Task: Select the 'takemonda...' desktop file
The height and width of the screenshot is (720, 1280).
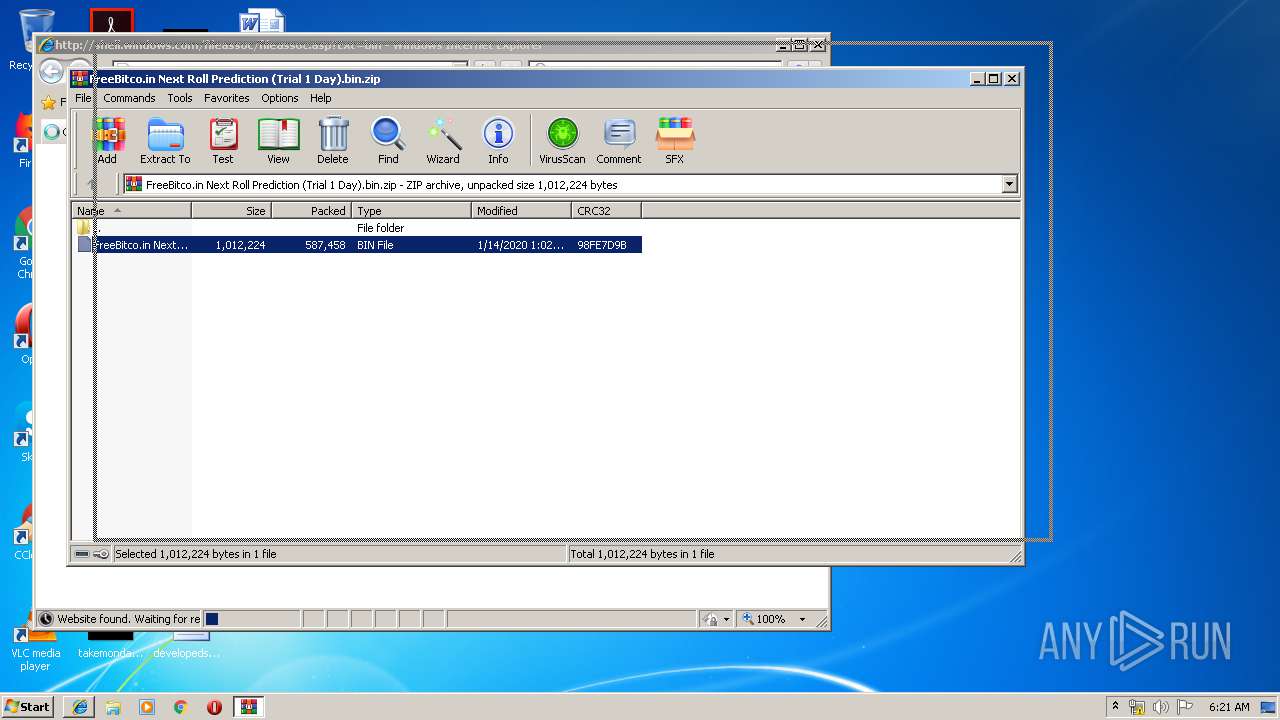Action: pos(110,647)
